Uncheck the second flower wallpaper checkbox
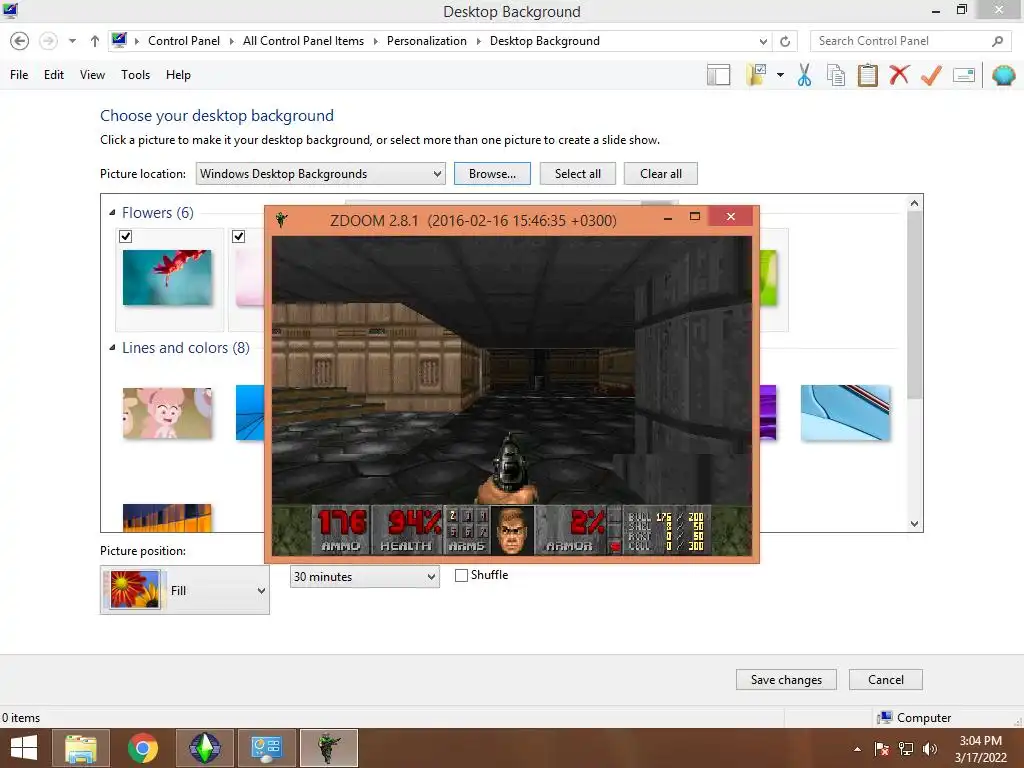This screenshot has height=768, width=1024. [x=238, y=236]
